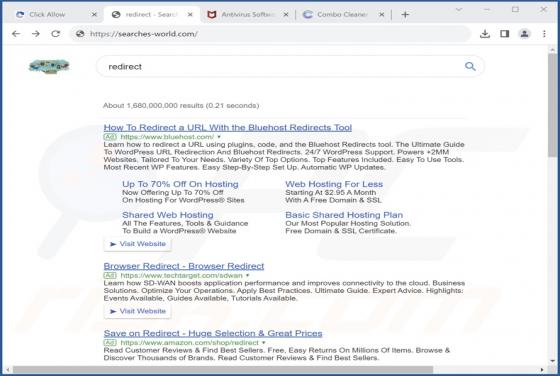Click the scroll up arrow
The image size is (560, 376).
(x=552, y=49)
